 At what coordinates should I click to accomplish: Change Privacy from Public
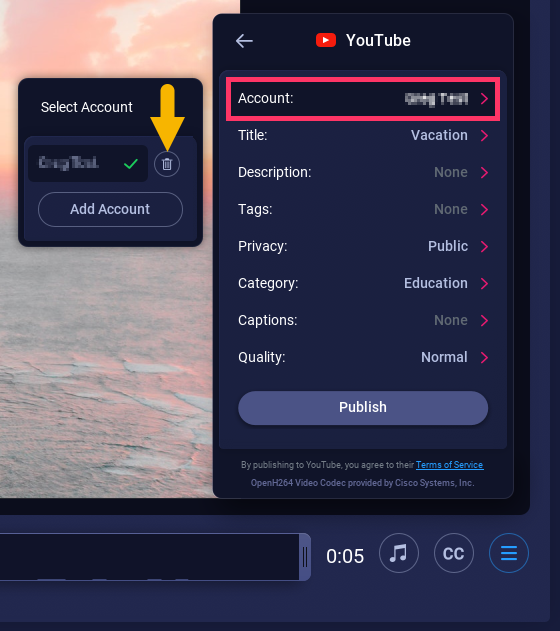pos(363,247)
